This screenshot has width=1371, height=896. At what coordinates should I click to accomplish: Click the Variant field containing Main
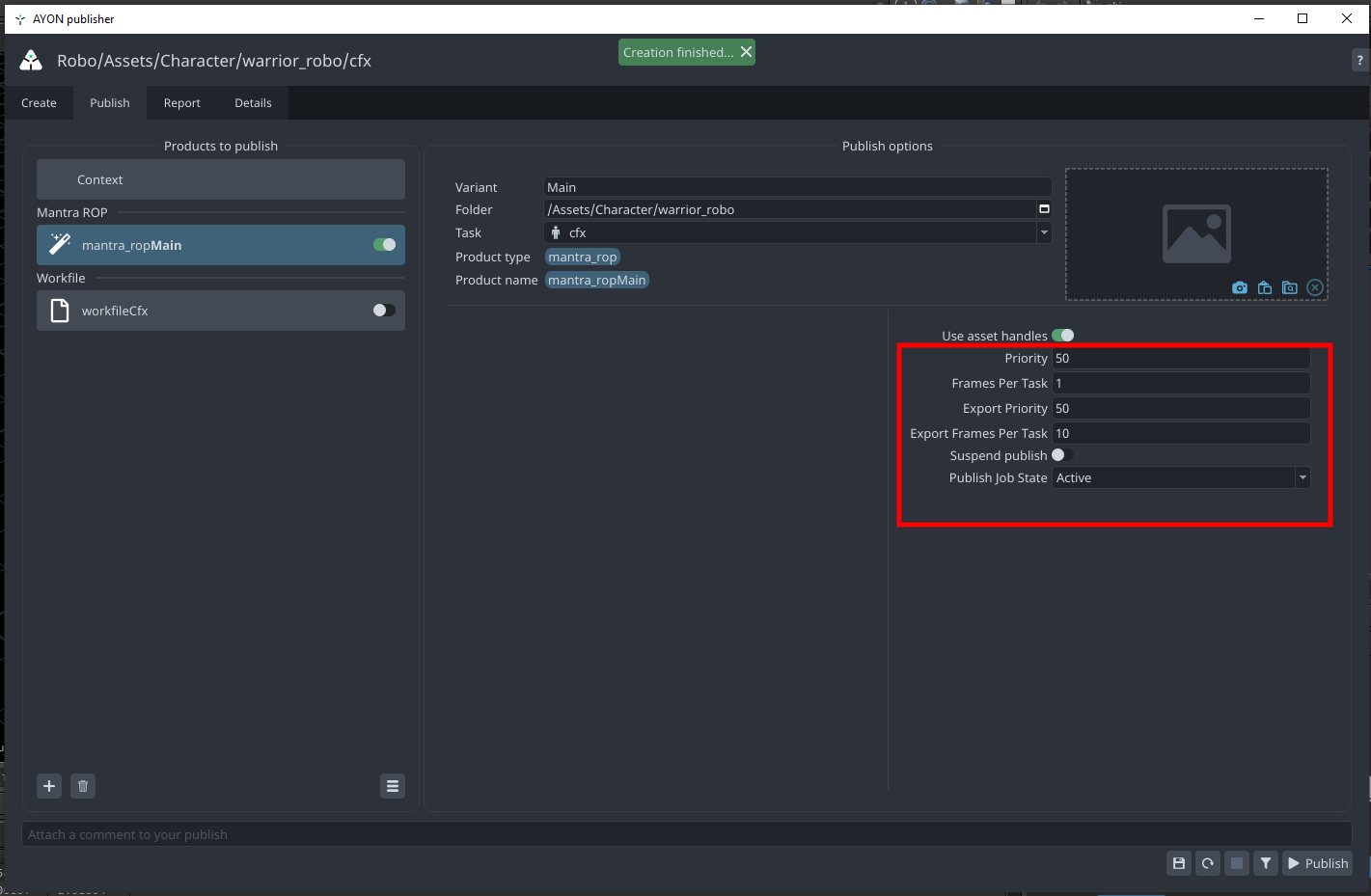click(798, 187)
